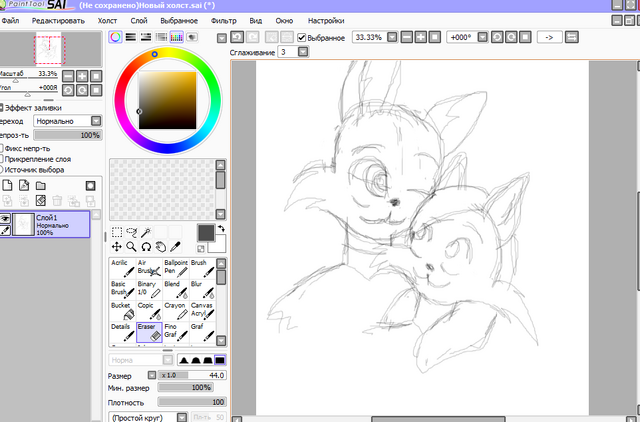Swap foreground and background colors

click(221, 229)
